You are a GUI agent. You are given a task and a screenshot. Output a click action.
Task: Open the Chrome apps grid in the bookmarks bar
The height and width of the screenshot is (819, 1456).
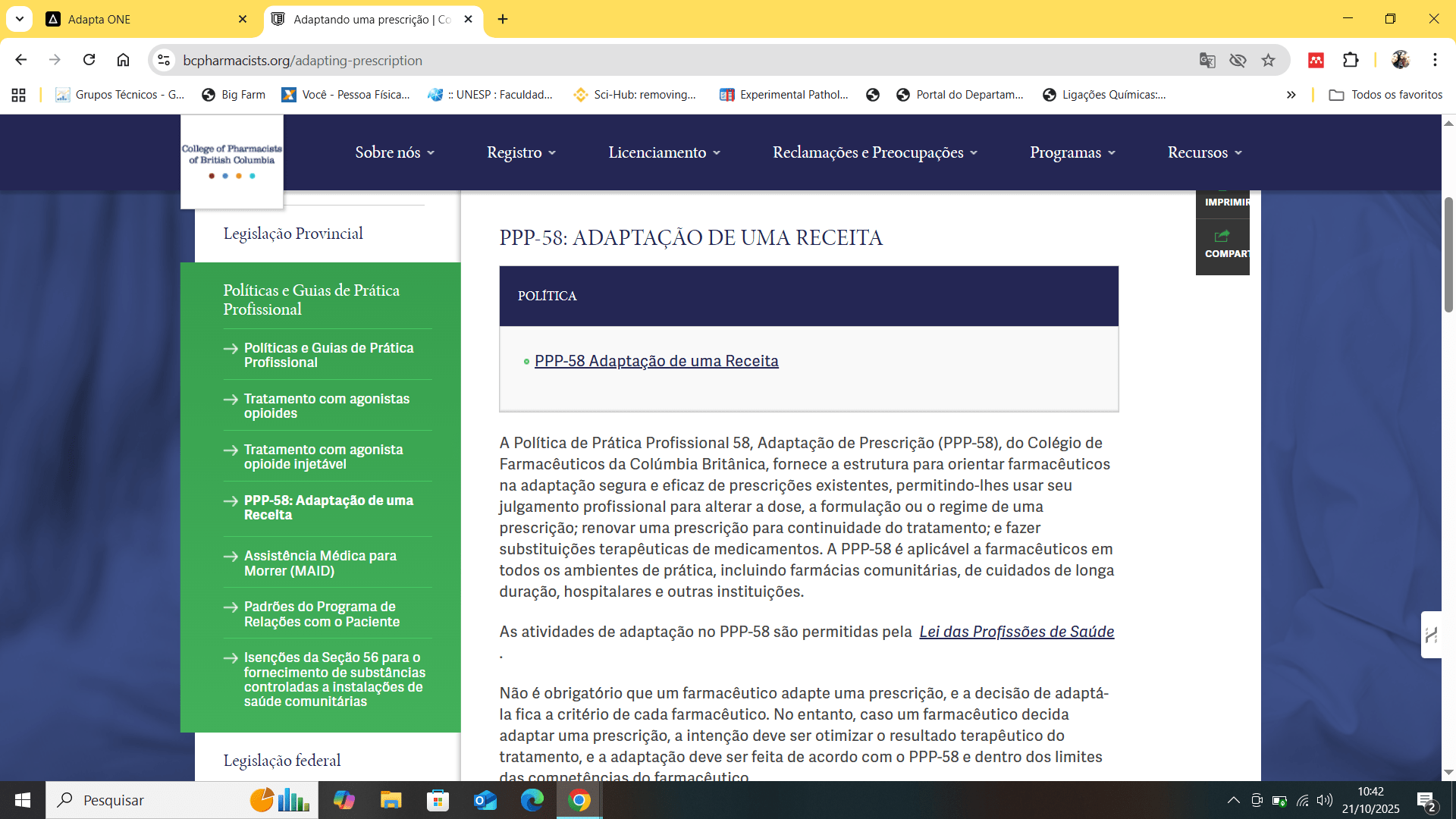19,95
